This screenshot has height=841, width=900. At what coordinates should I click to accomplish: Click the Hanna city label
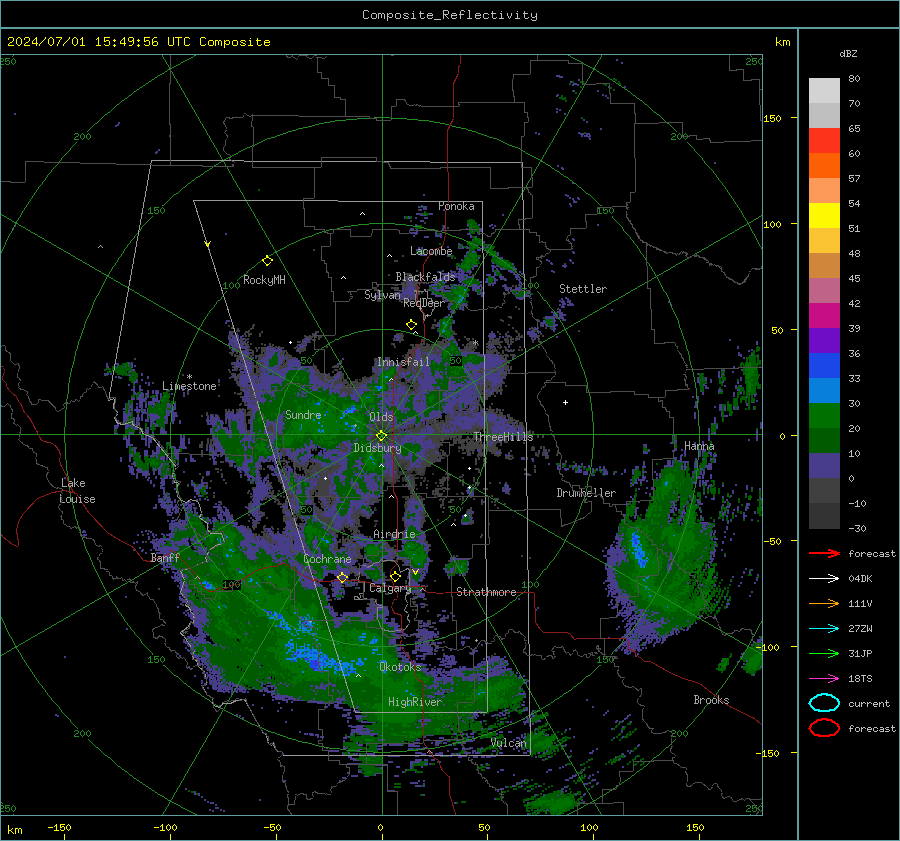tap(699, 446)
